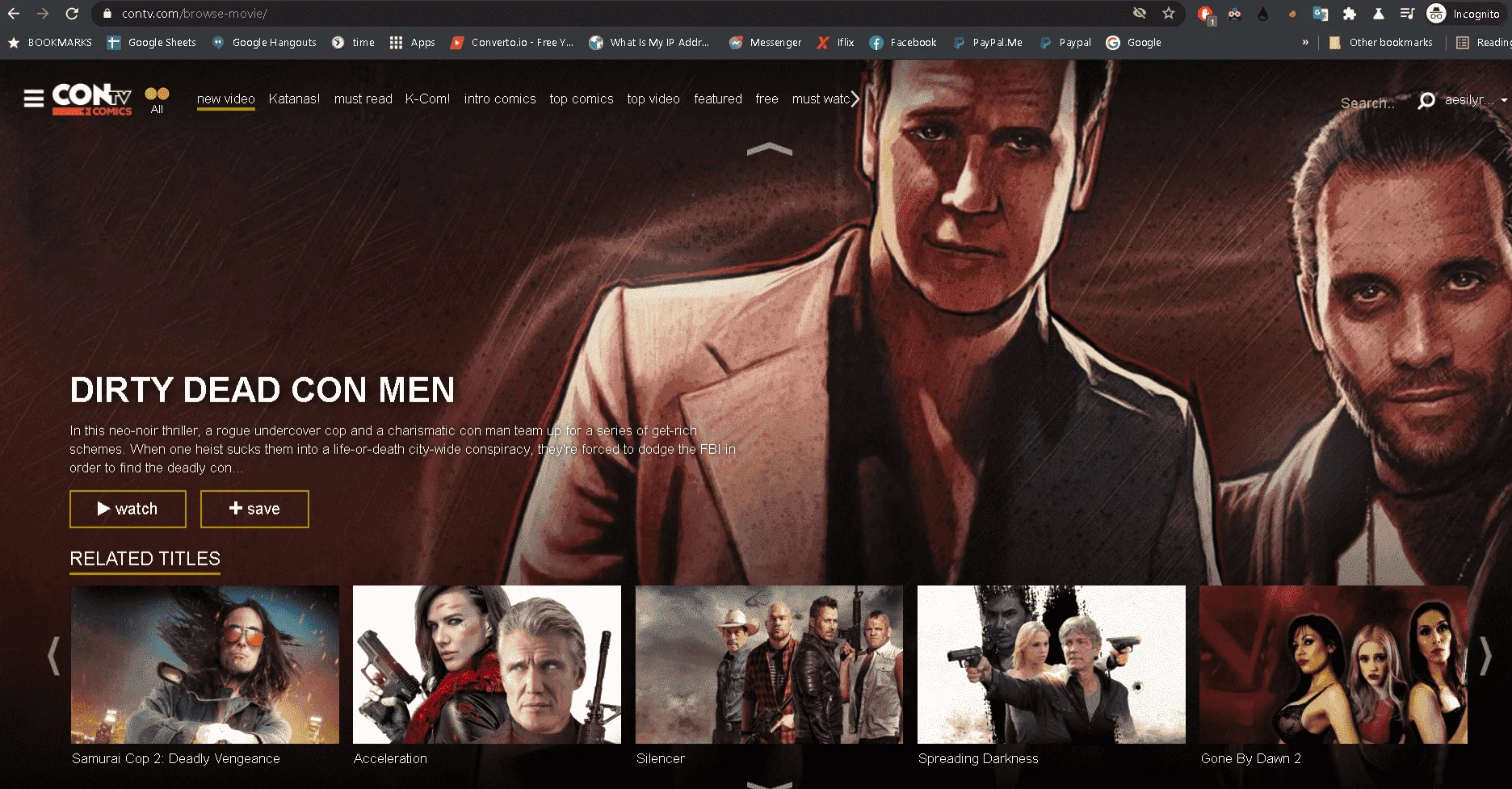Expand hidden bookmarks overflow chevron
Viewport: 1512px width, 789px height.
click(x=1305, y=43)
